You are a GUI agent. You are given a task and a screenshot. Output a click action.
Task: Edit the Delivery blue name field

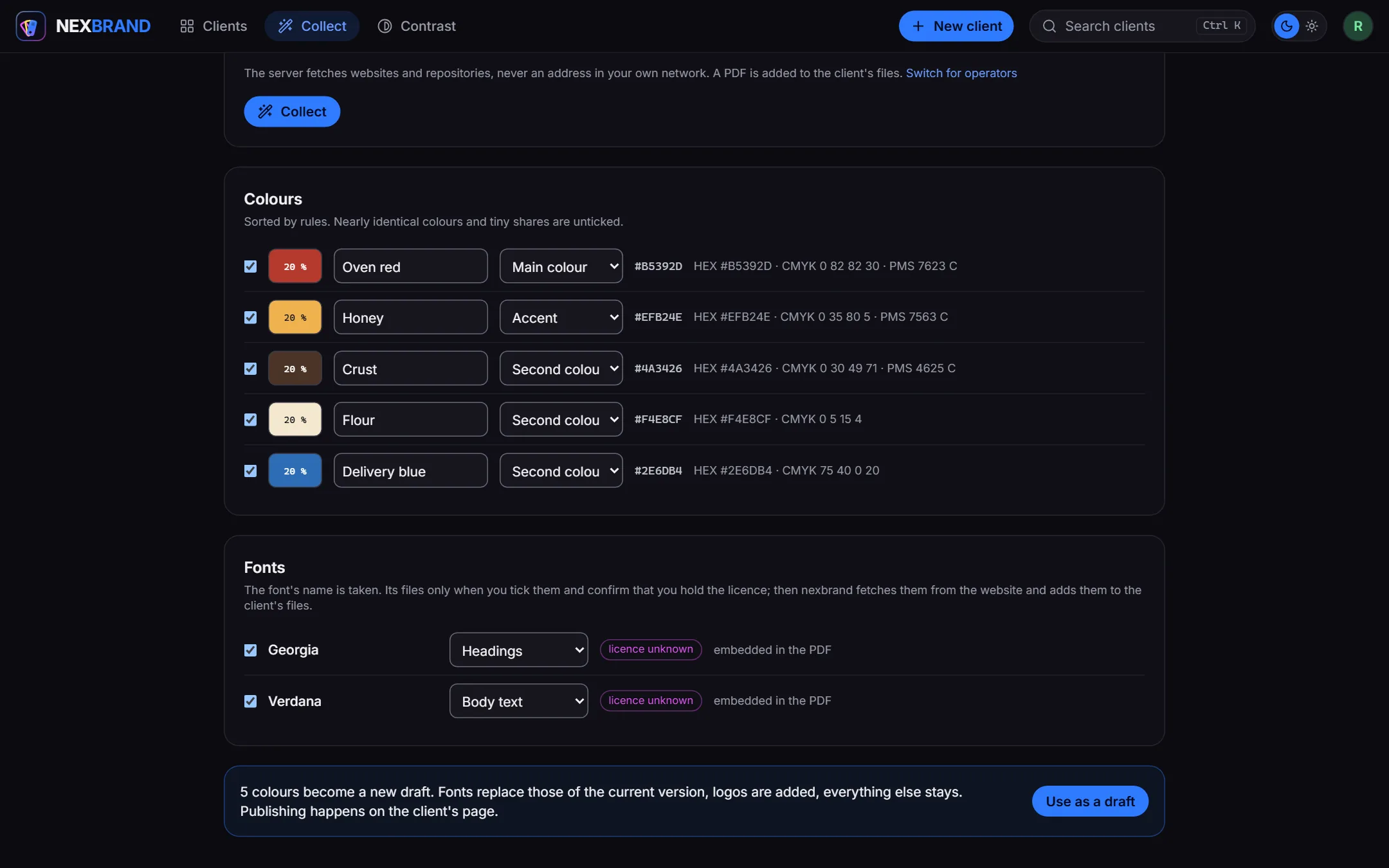point(410,471)
